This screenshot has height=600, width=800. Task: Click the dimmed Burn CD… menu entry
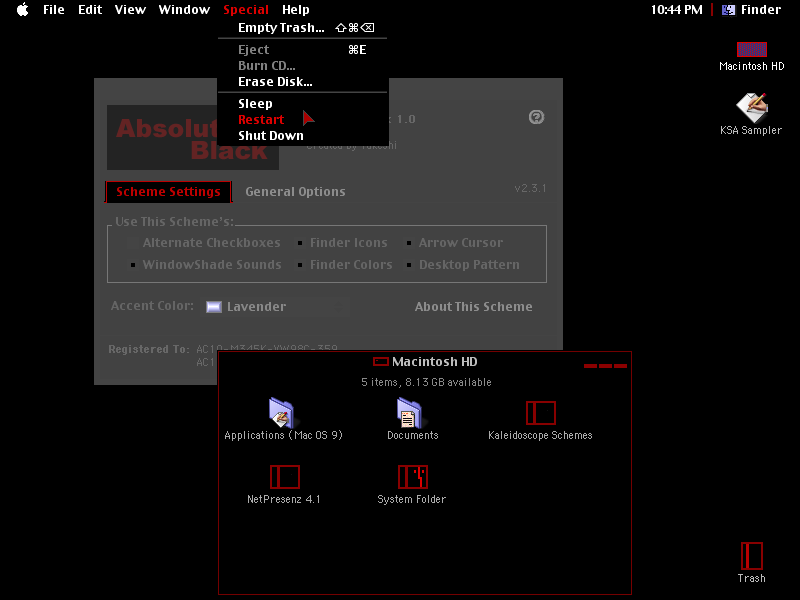pos(303,66)
